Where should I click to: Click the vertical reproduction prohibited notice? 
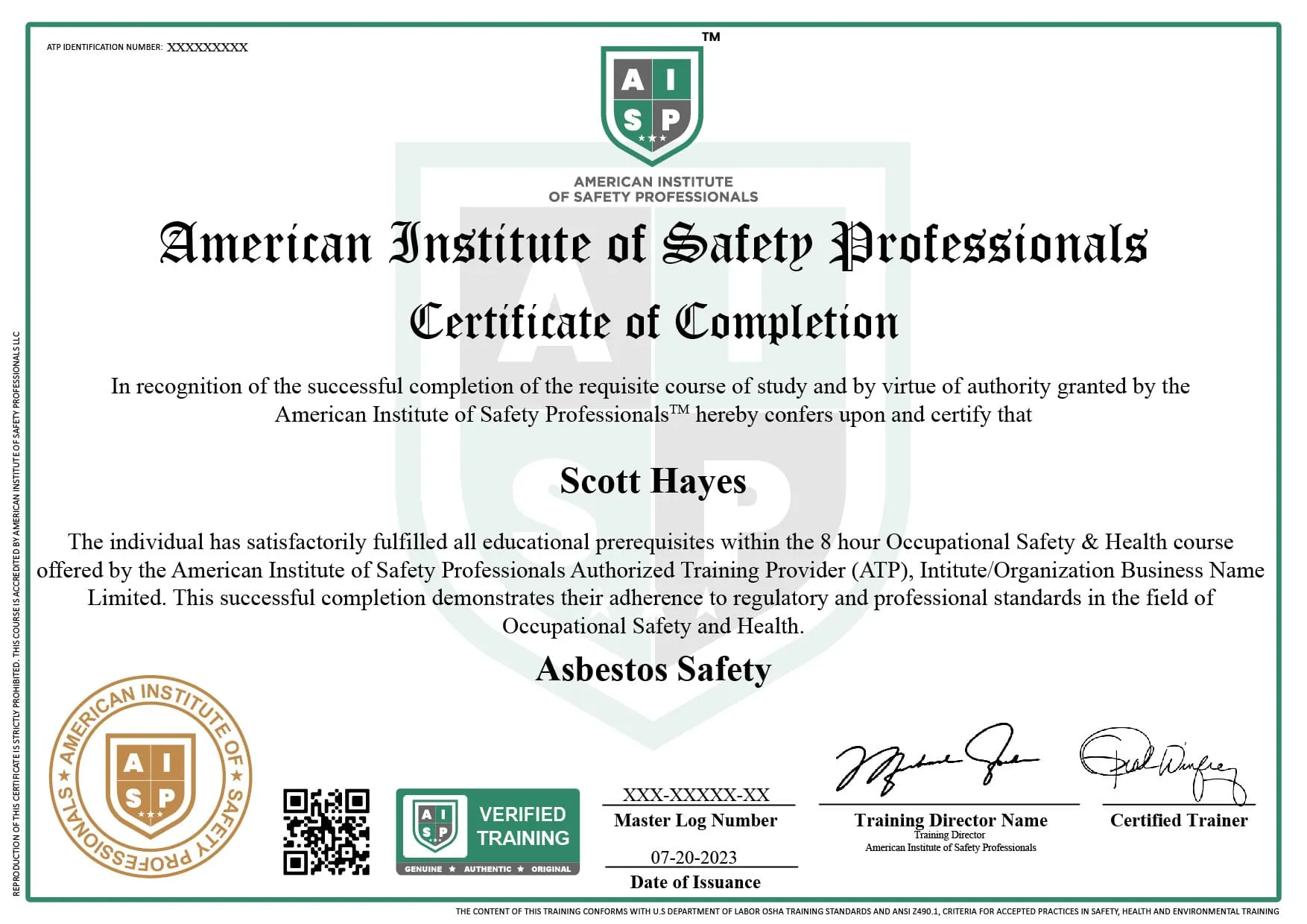coord(16,613)
